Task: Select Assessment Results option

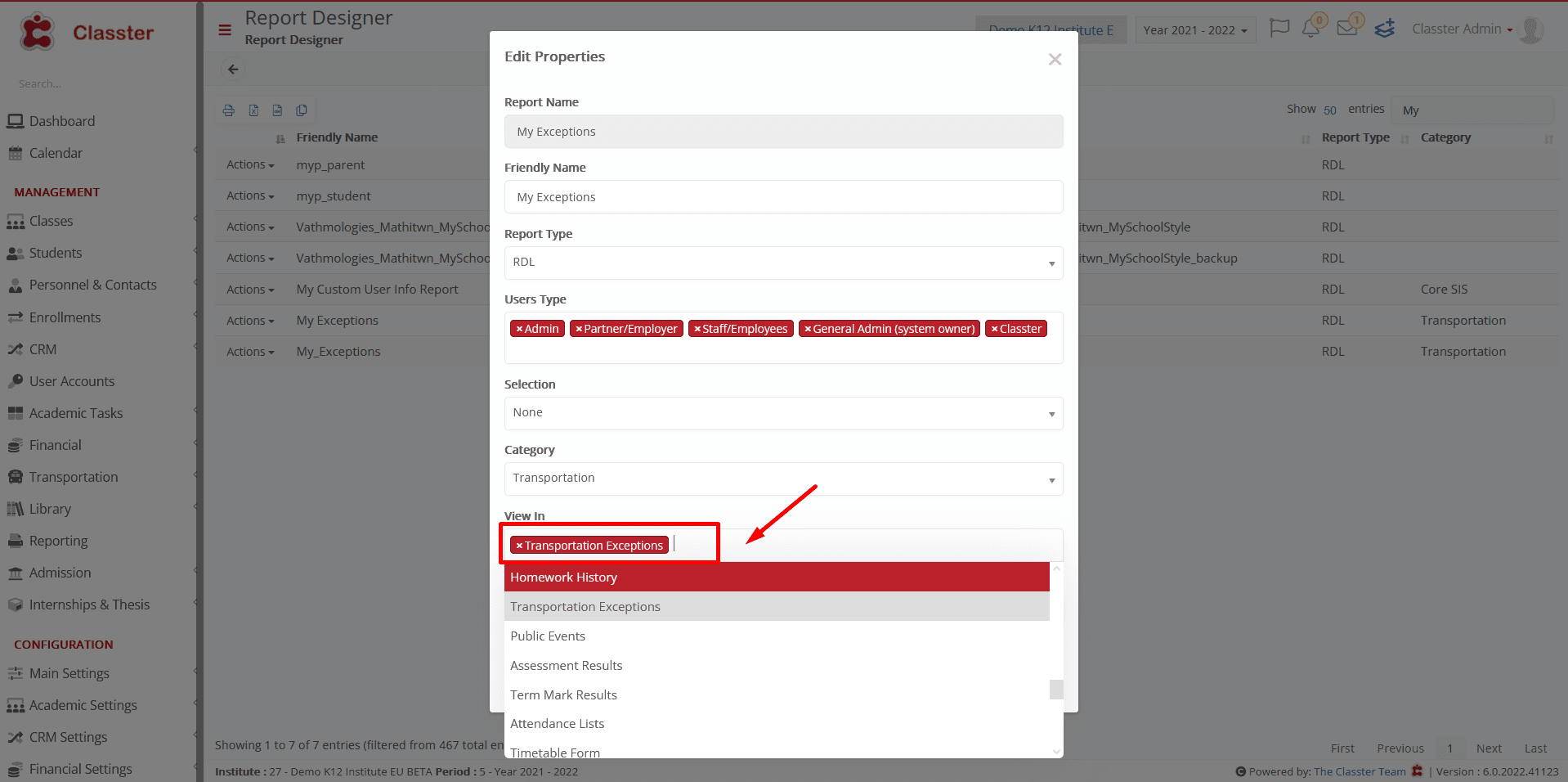Action: [777, 666]
